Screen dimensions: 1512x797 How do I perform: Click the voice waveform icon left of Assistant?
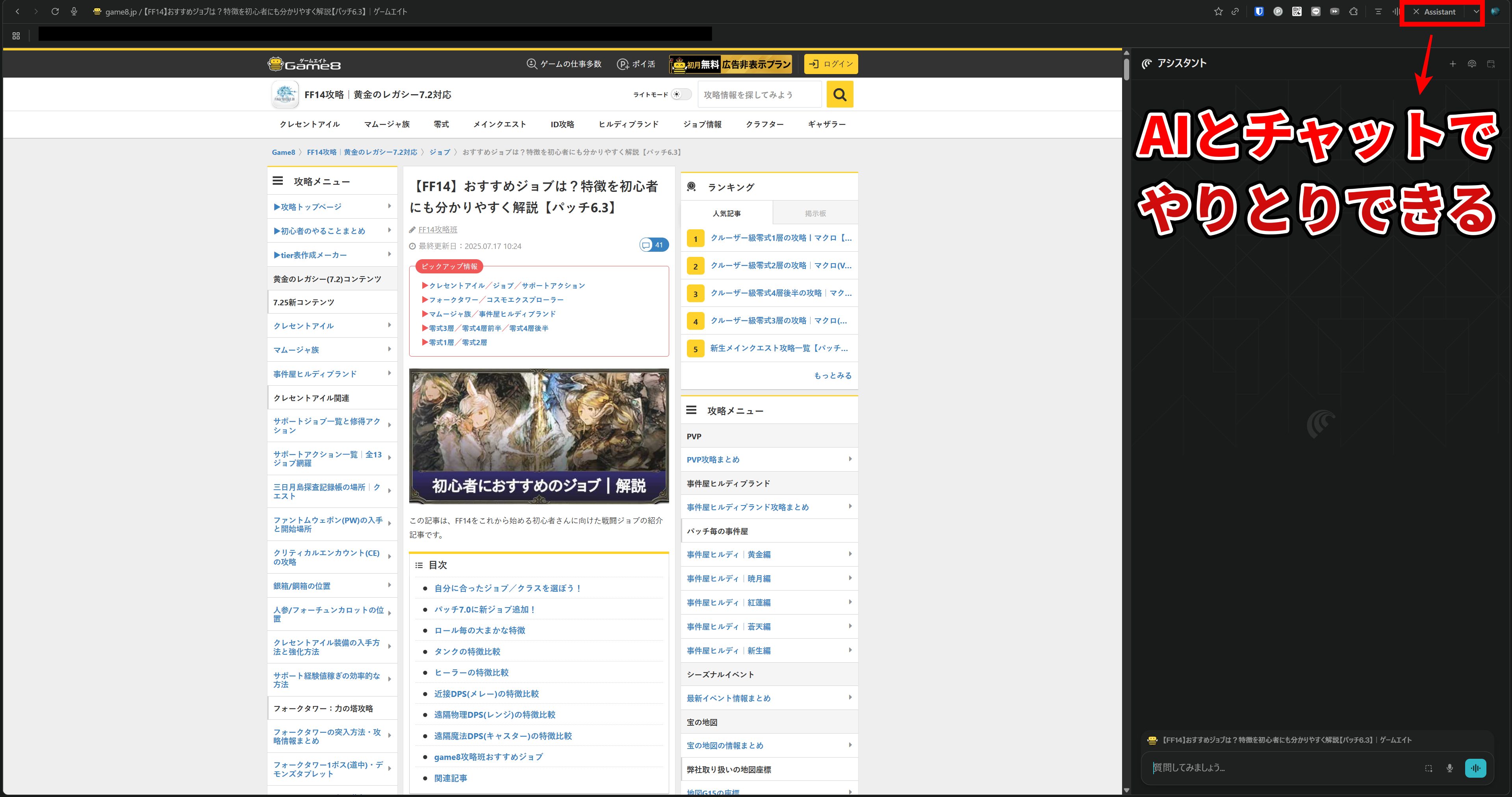pyautogui.click(x=1396, y=11)
